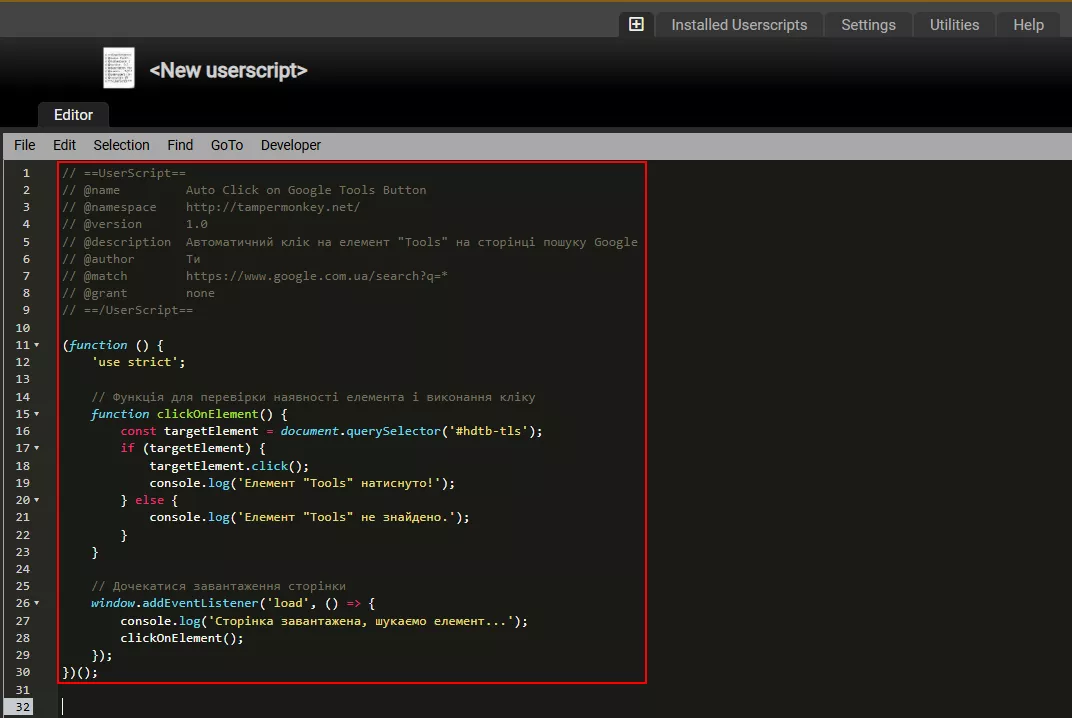Click the @author metadata line
Viewport: 1072px width, 718px height.
[x=131, y=259]
